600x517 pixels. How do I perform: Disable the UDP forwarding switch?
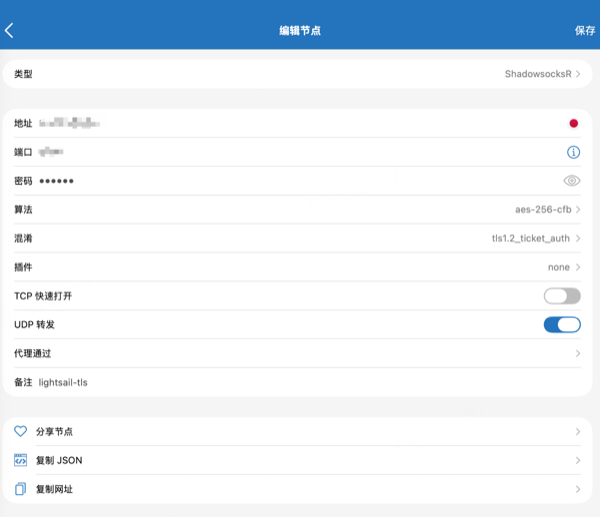(562, 324)
